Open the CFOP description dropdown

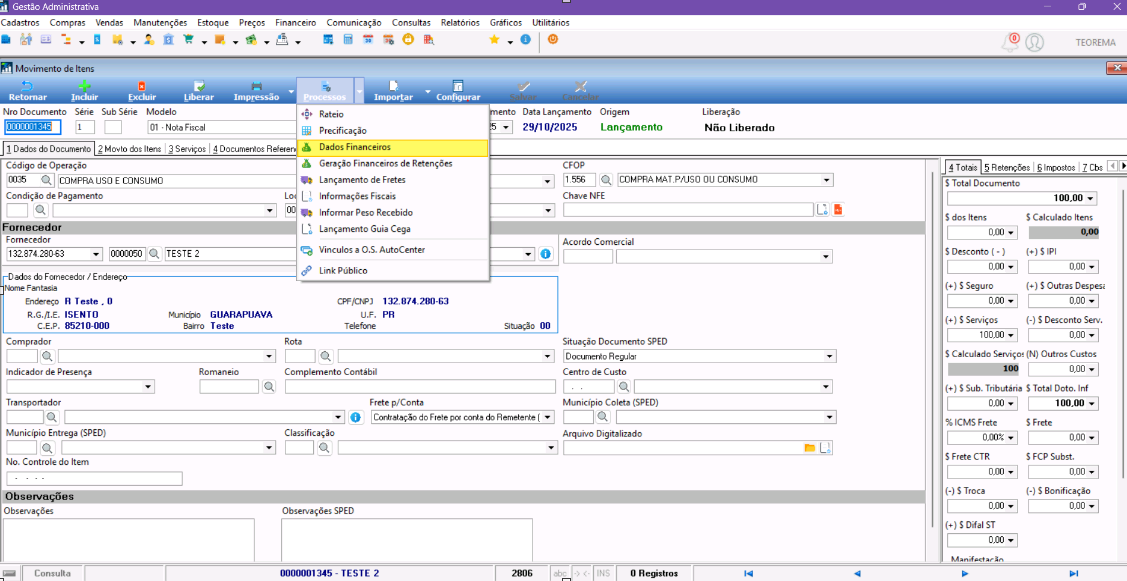[828, 180]
